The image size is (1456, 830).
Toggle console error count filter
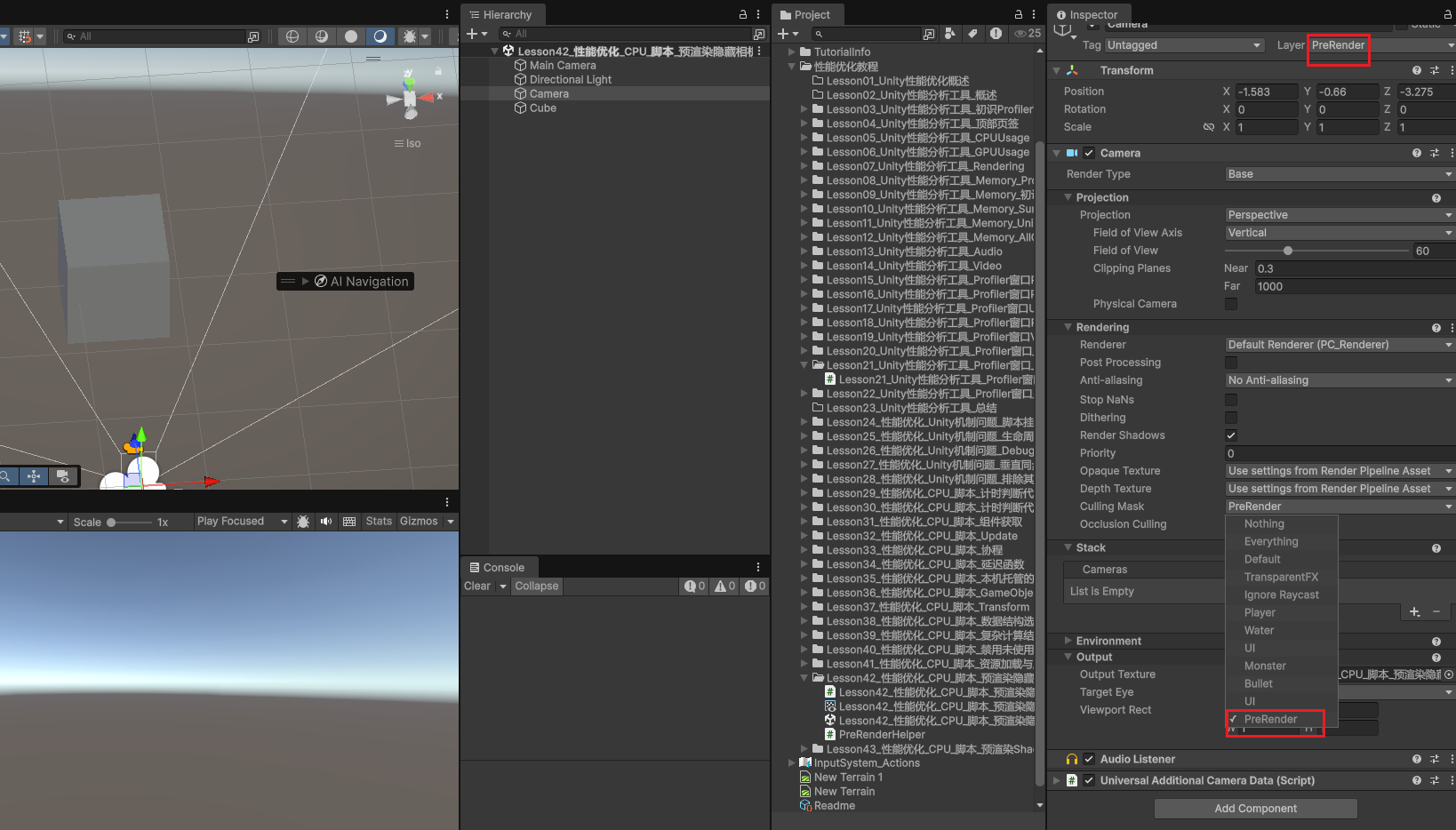pos(755,587)
